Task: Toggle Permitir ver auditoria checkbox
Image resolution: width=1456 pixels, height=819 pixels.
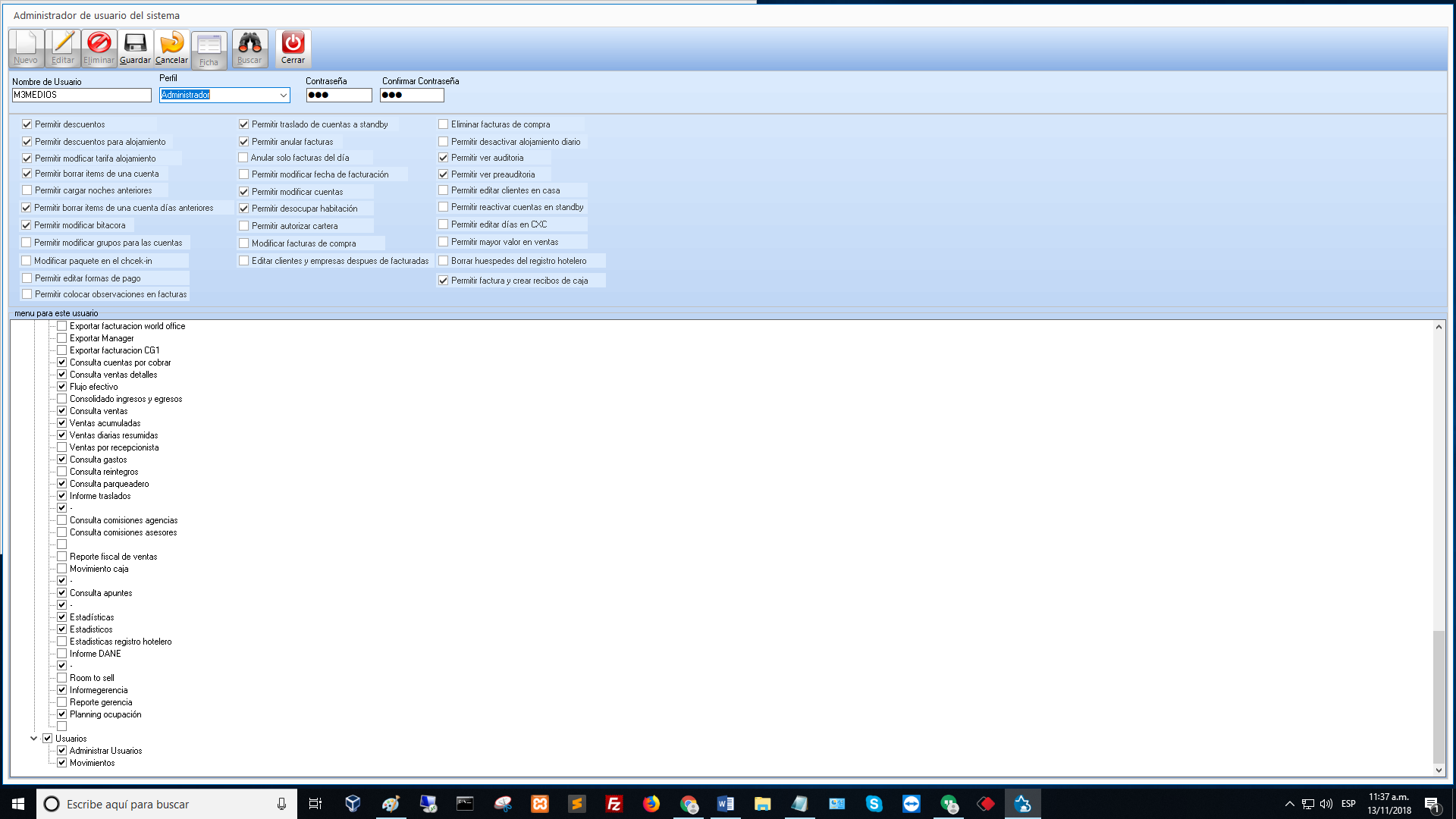Action: tap(444, 158)
